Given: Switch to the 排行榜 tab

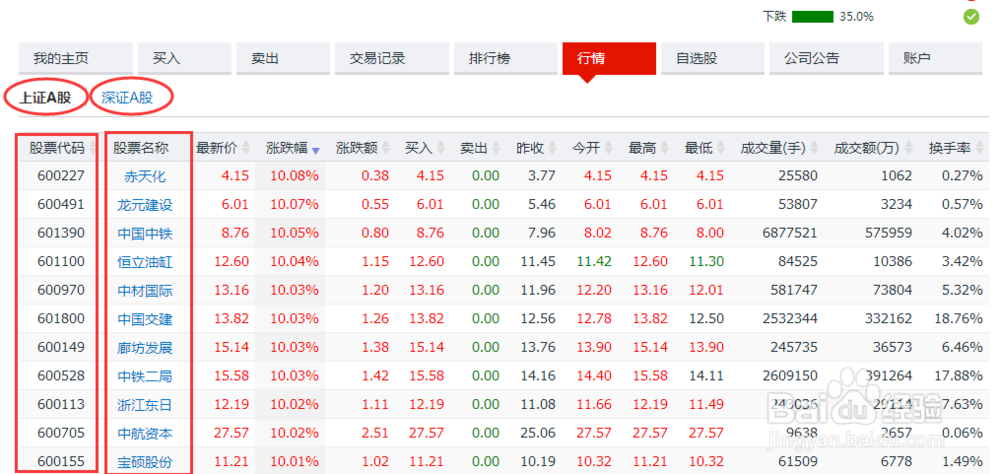Looking at the screenshot, I should [506, 59].
